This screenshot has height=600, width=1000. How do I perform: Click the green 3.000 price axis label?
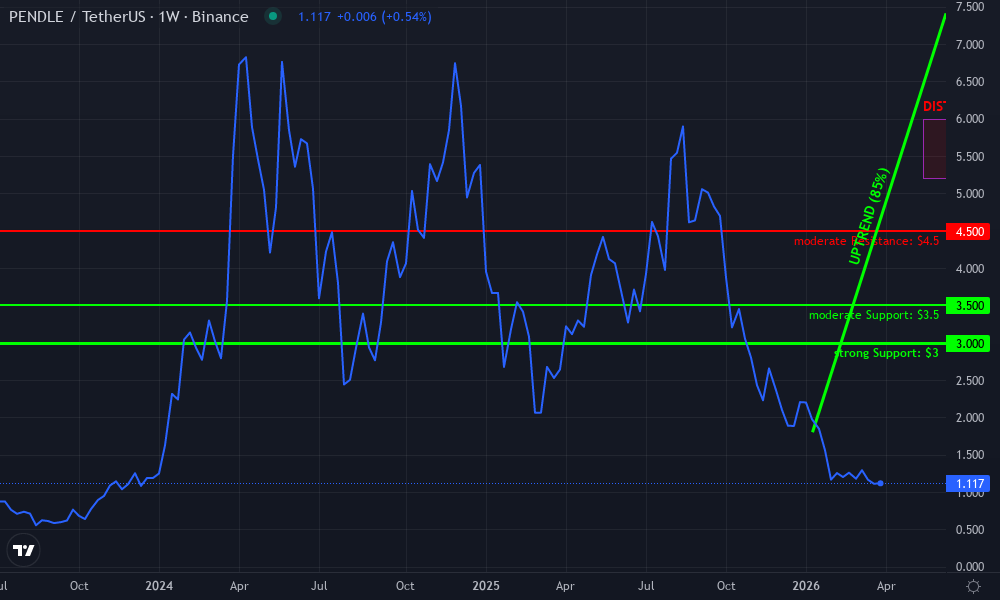(967, 344)
